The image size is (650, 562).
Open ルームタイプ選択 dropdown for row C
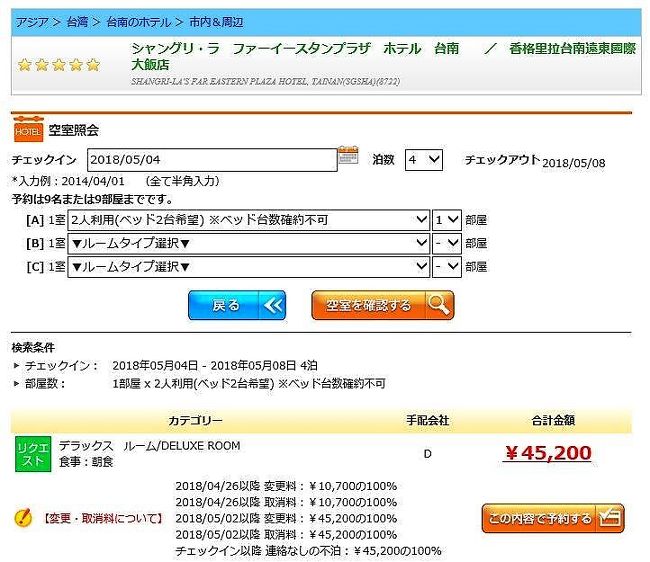tap(248, 267)
